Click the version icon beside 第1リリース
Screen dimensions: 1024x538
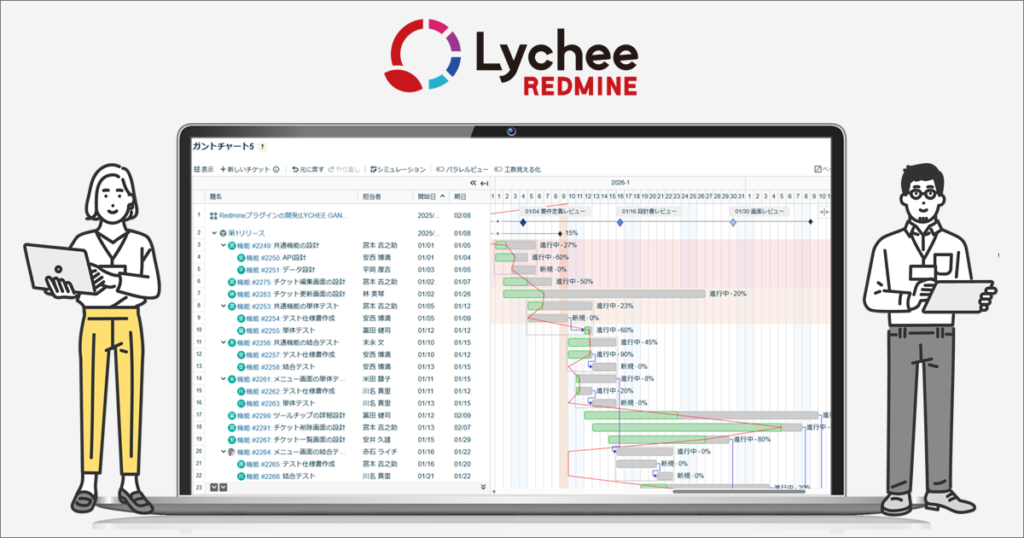point(223,233)
